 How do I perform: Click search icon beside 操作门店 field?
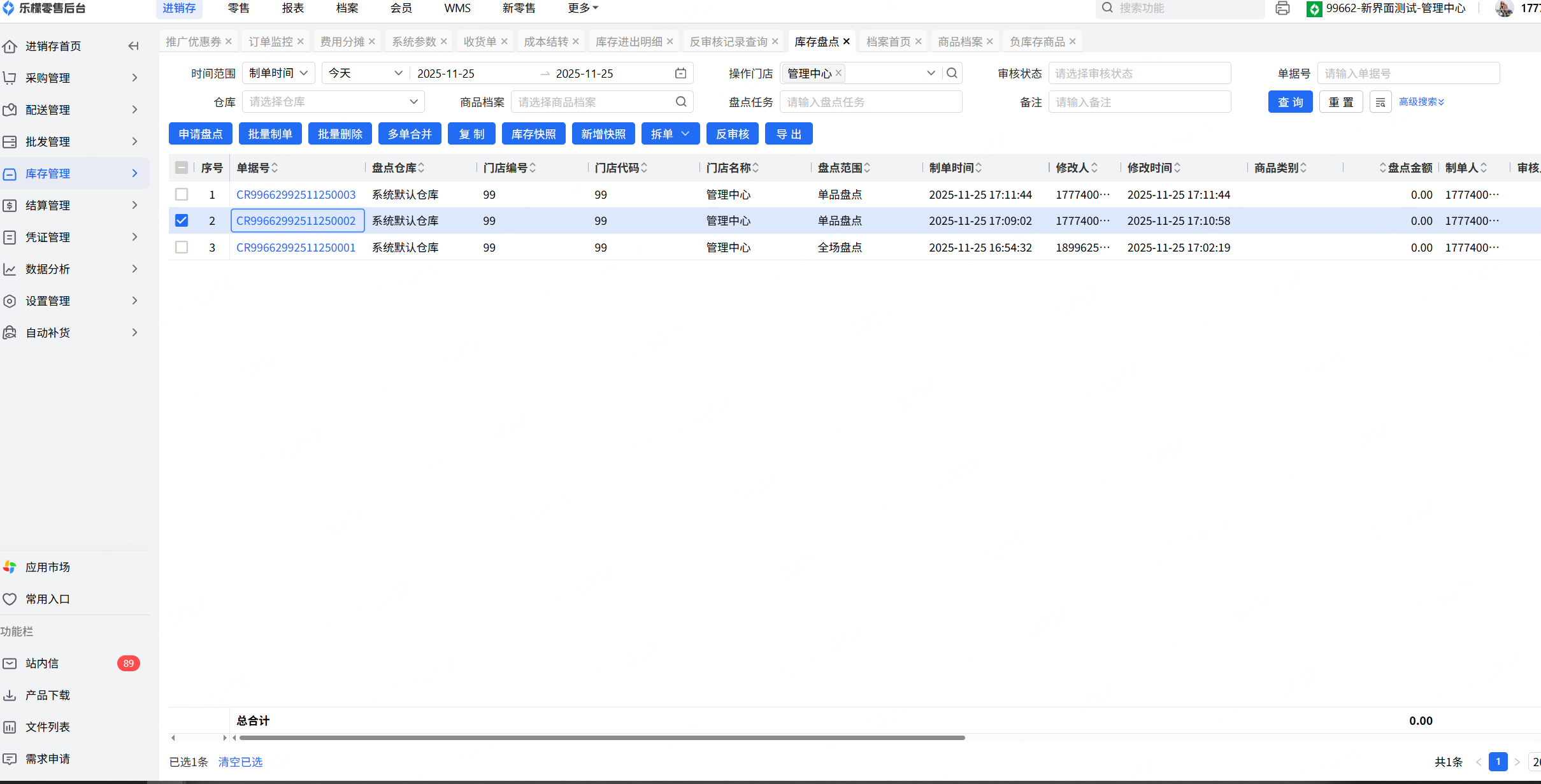952,73
